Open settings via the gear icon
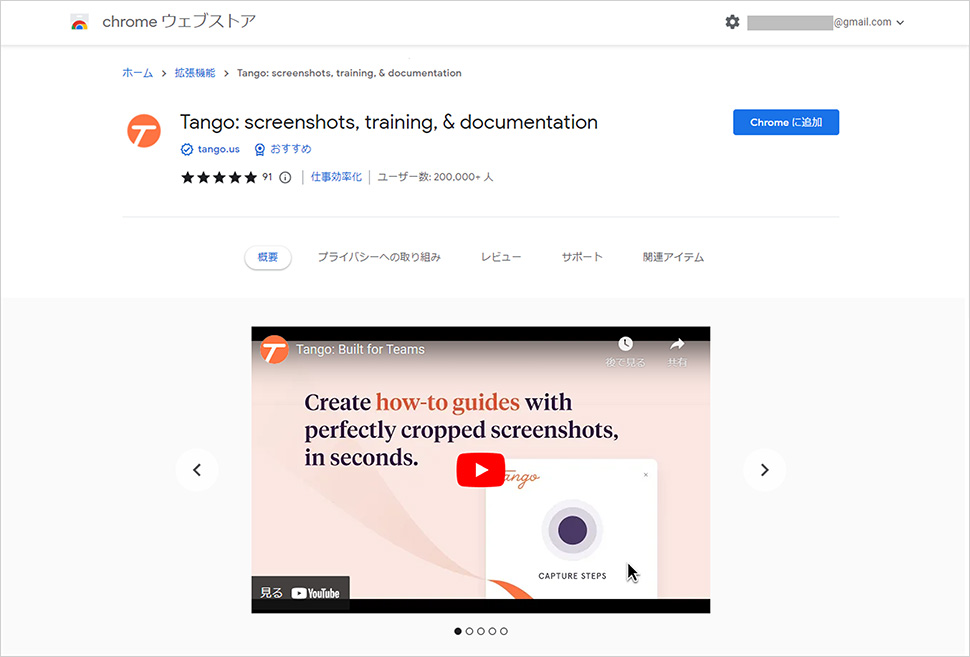This screenshot has height=657, width=970. 732,22
